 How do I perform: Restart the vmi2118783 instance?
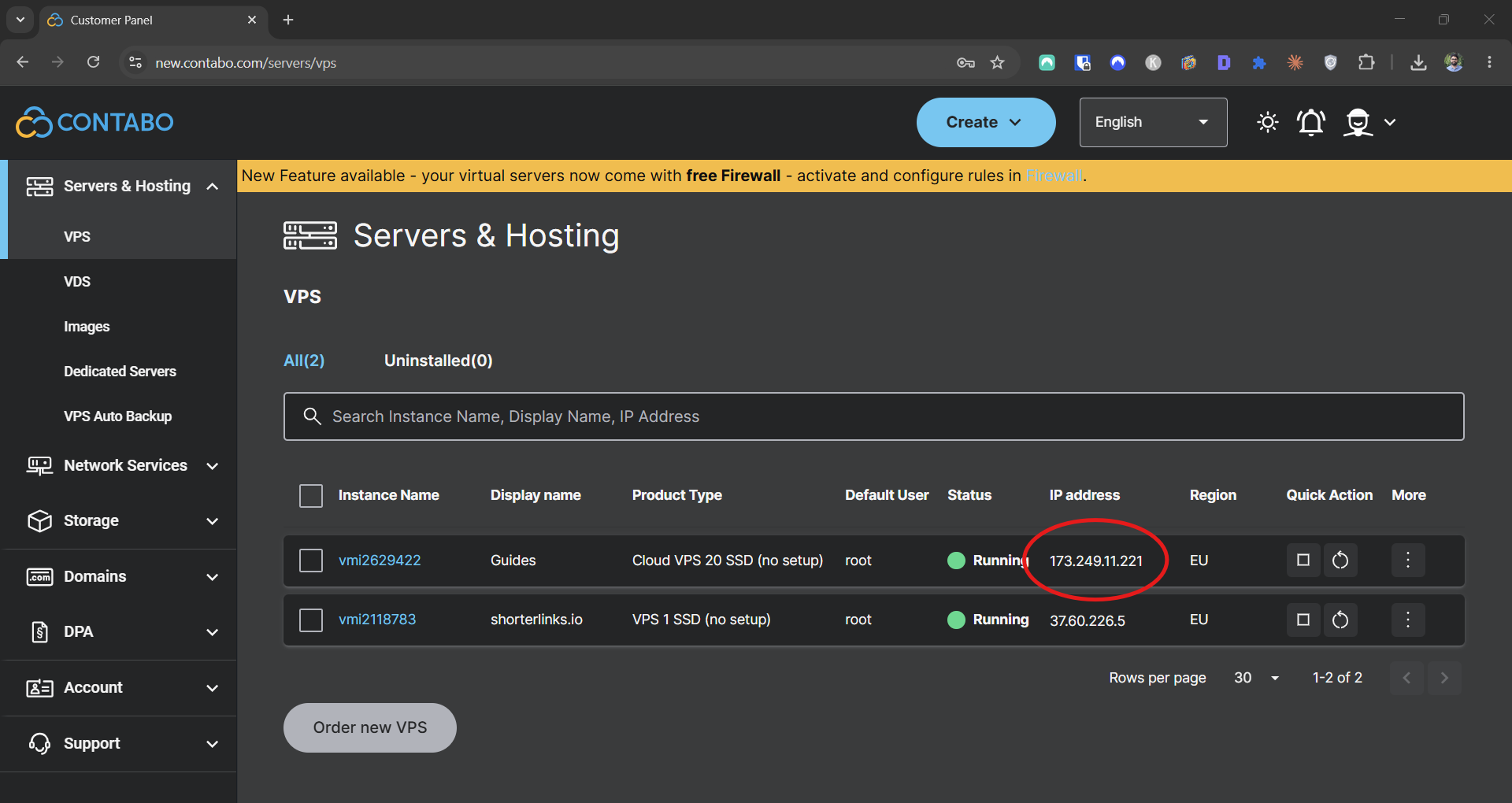(1340, 620)
